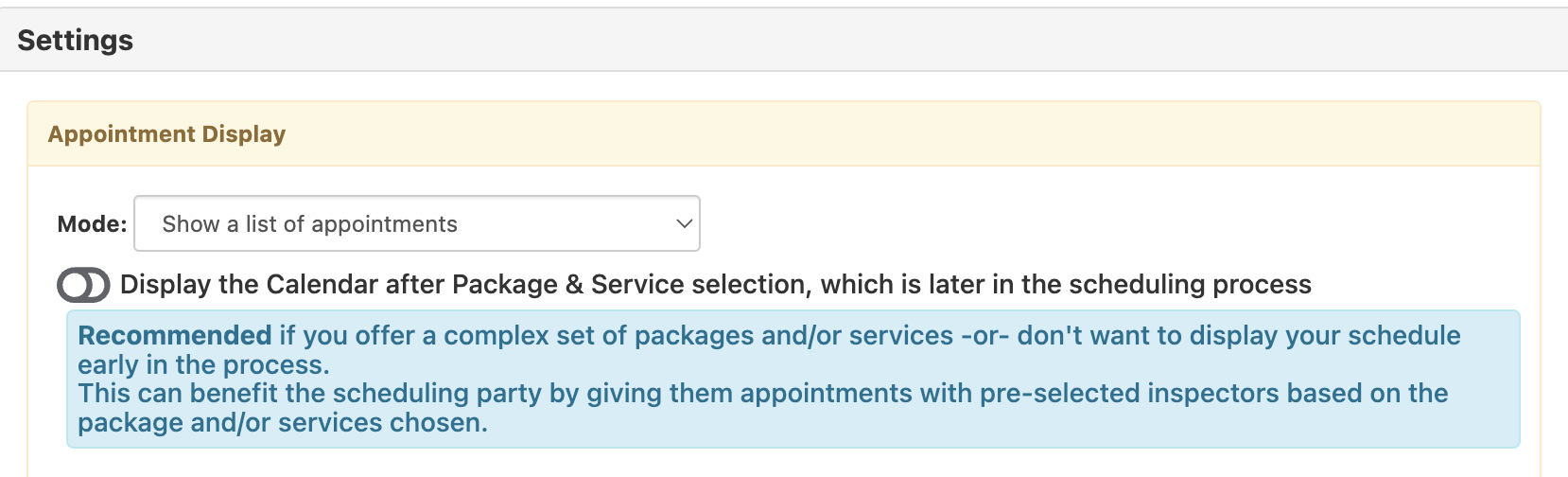This screenshot has width=1568, height=477.
Task: Click 'Show a list of appointments' text
Action: (309, 224)
